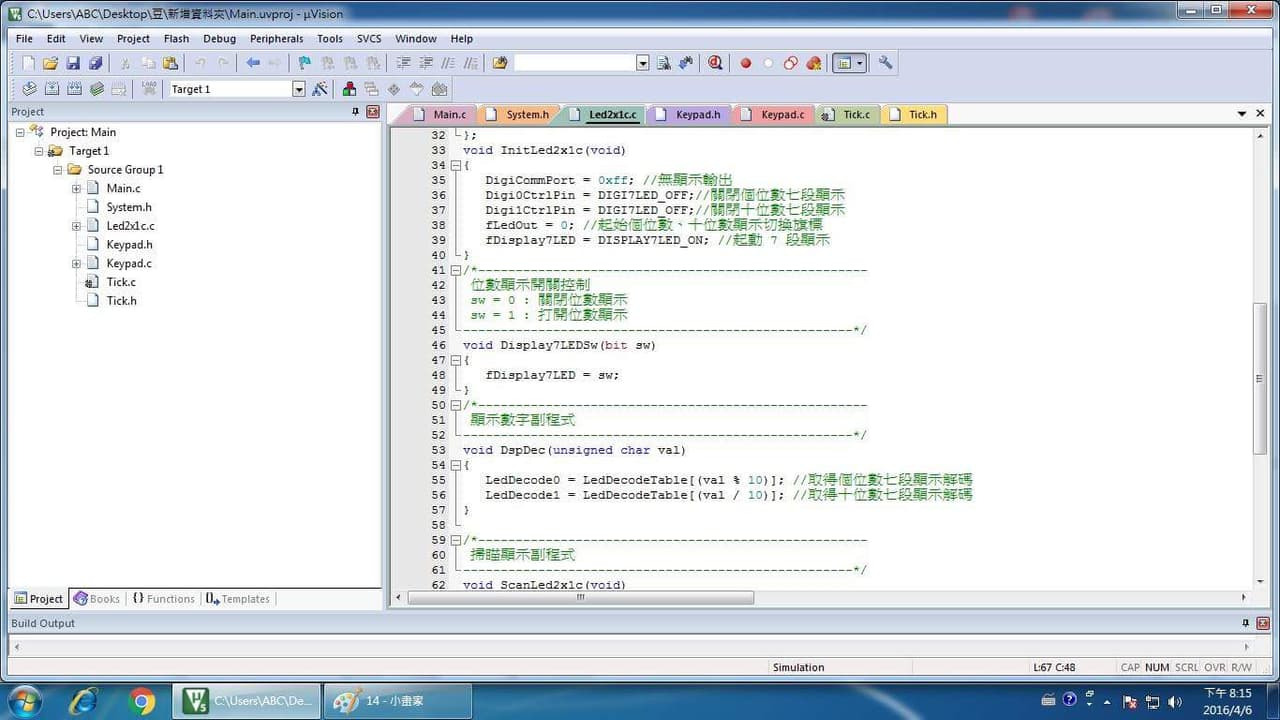Open the Target 1 dropdown list

point(298,89)
